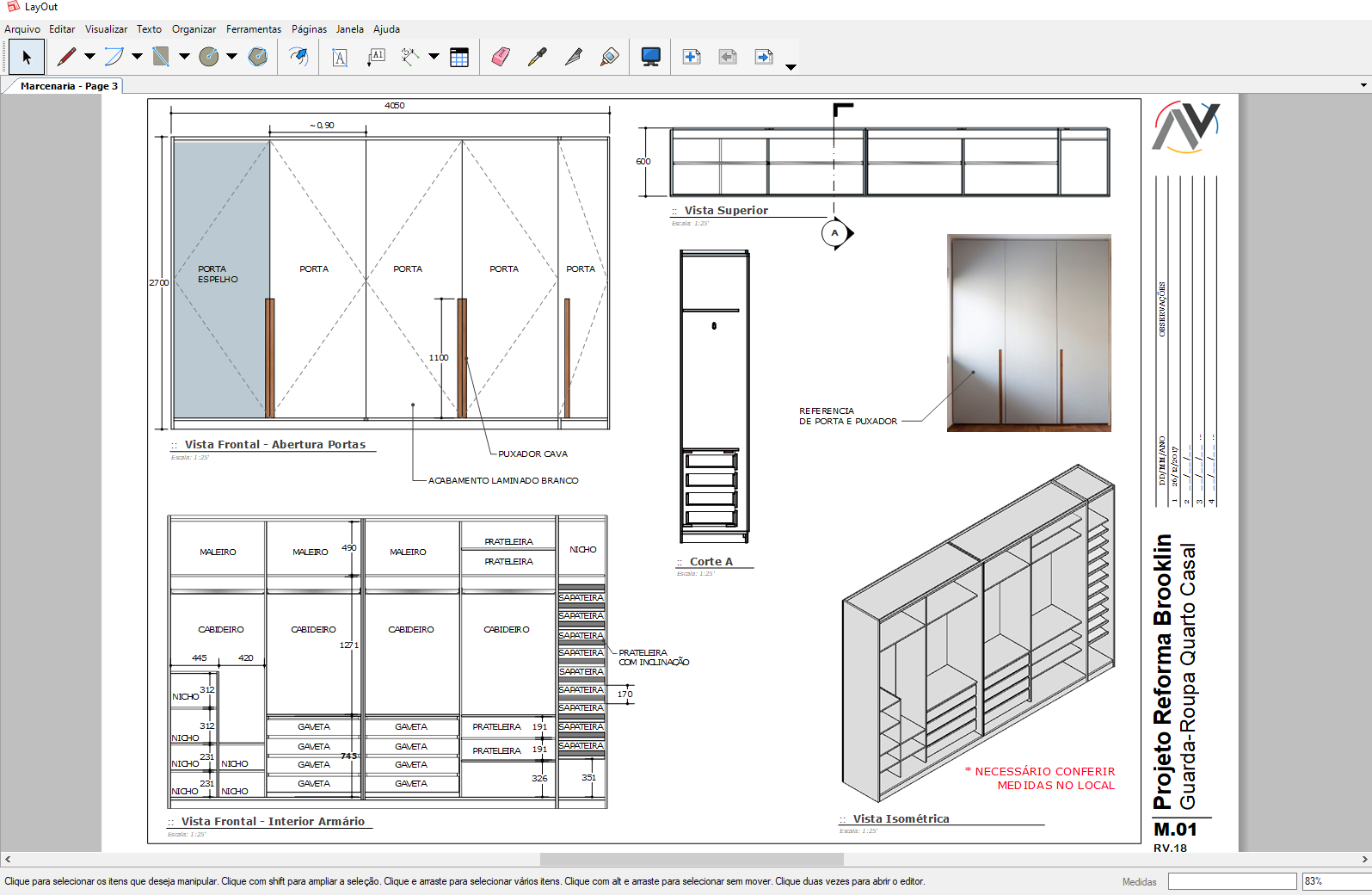Select the M.01 sheet number text

point(1175,829)
